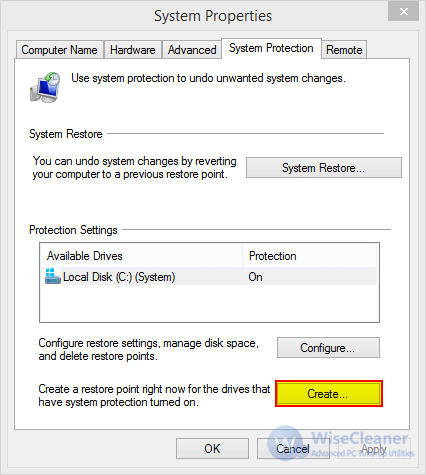Click the On protection status cell

click(255, 277)
